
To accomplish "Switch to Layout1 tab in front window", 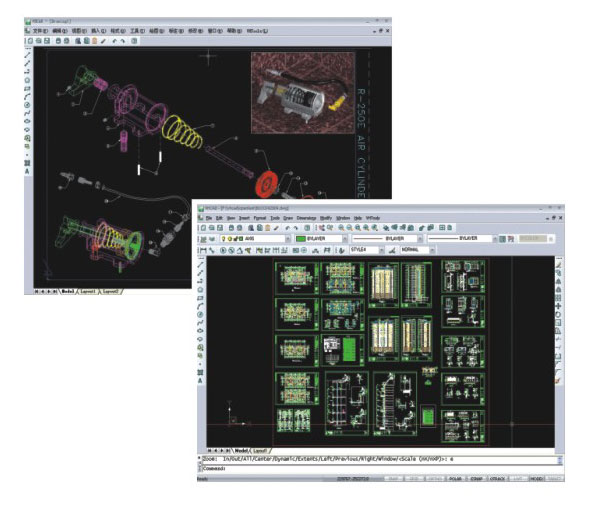I will [260, 451].
